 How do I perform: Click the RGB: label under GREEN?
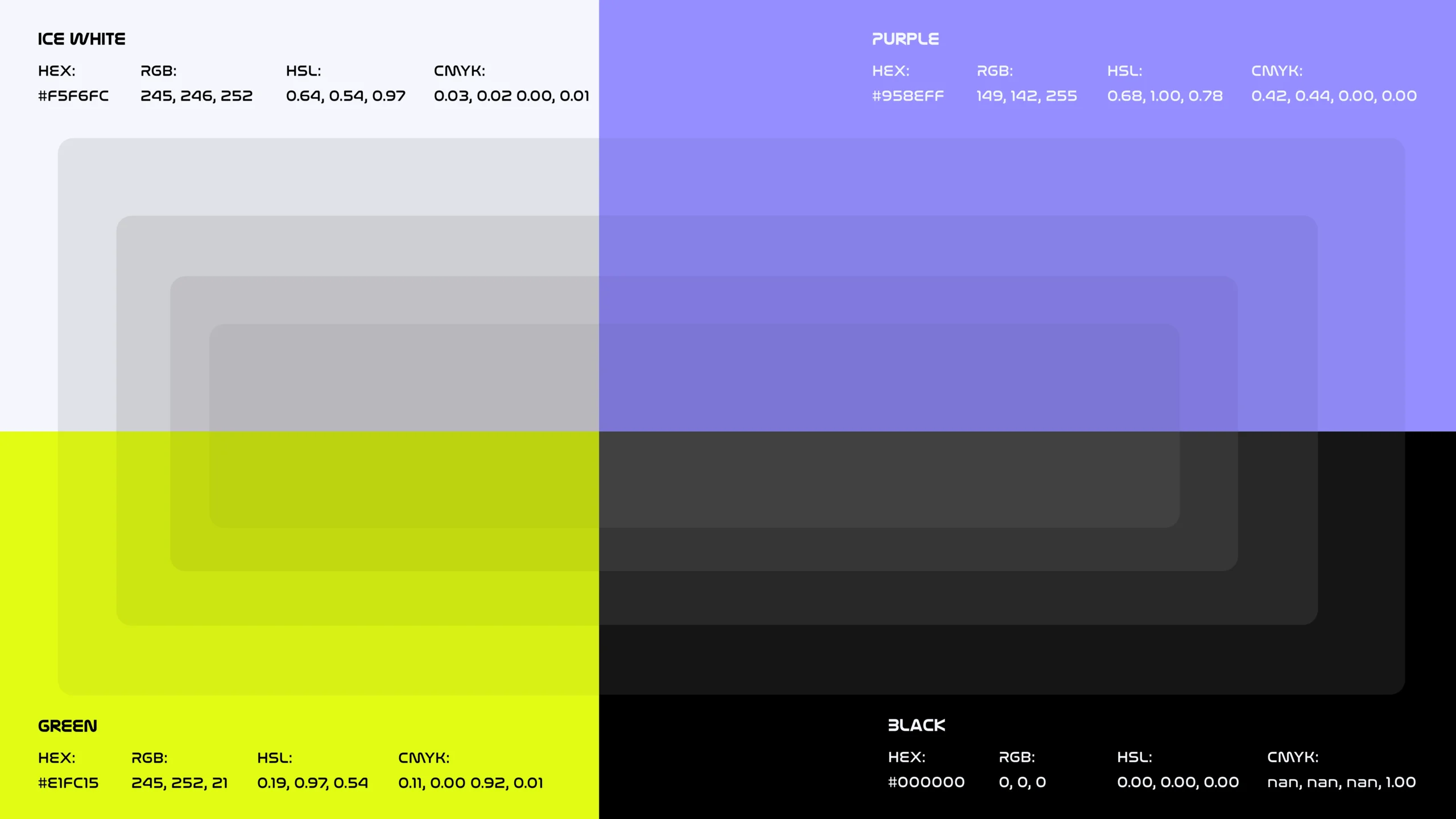point(150,758)
